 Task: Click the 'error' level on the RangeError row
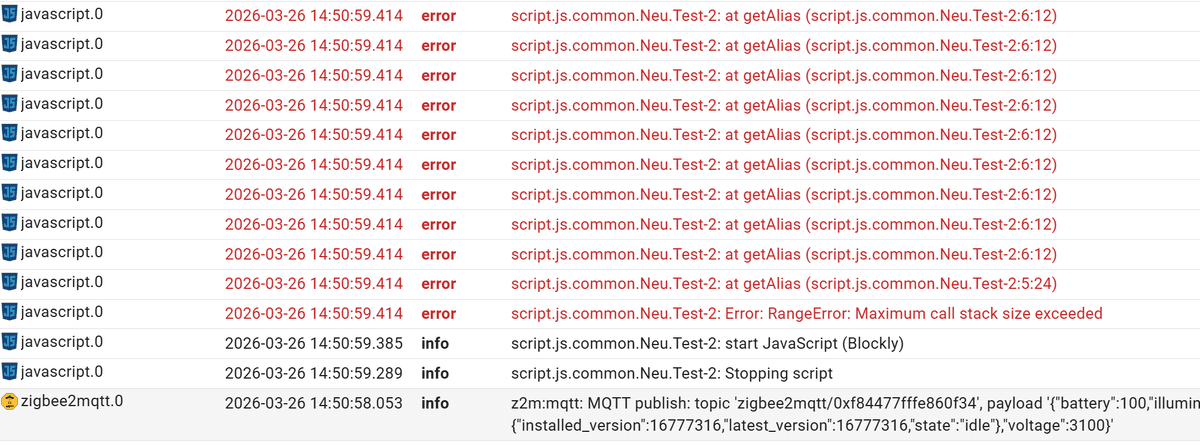pyautogui.click(x=438, y=313)
